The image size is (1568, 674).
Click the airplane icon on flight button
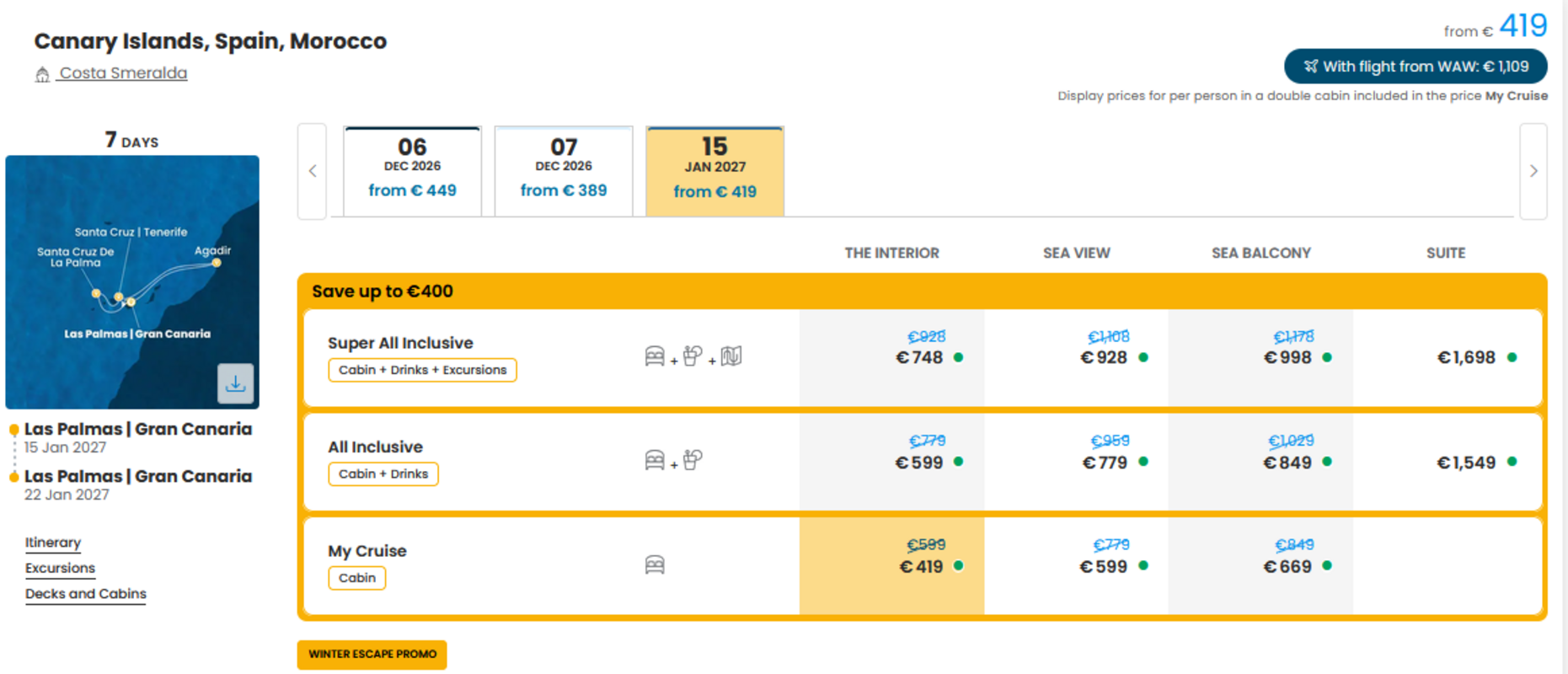pyautogui.click(x=1310, y=67)
